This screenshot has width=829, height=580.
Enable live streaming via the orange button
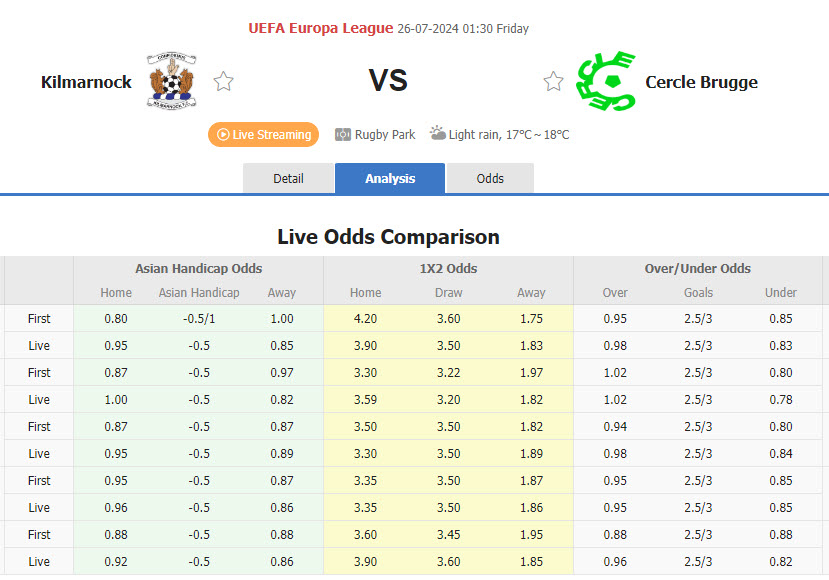tap(263, 134)
